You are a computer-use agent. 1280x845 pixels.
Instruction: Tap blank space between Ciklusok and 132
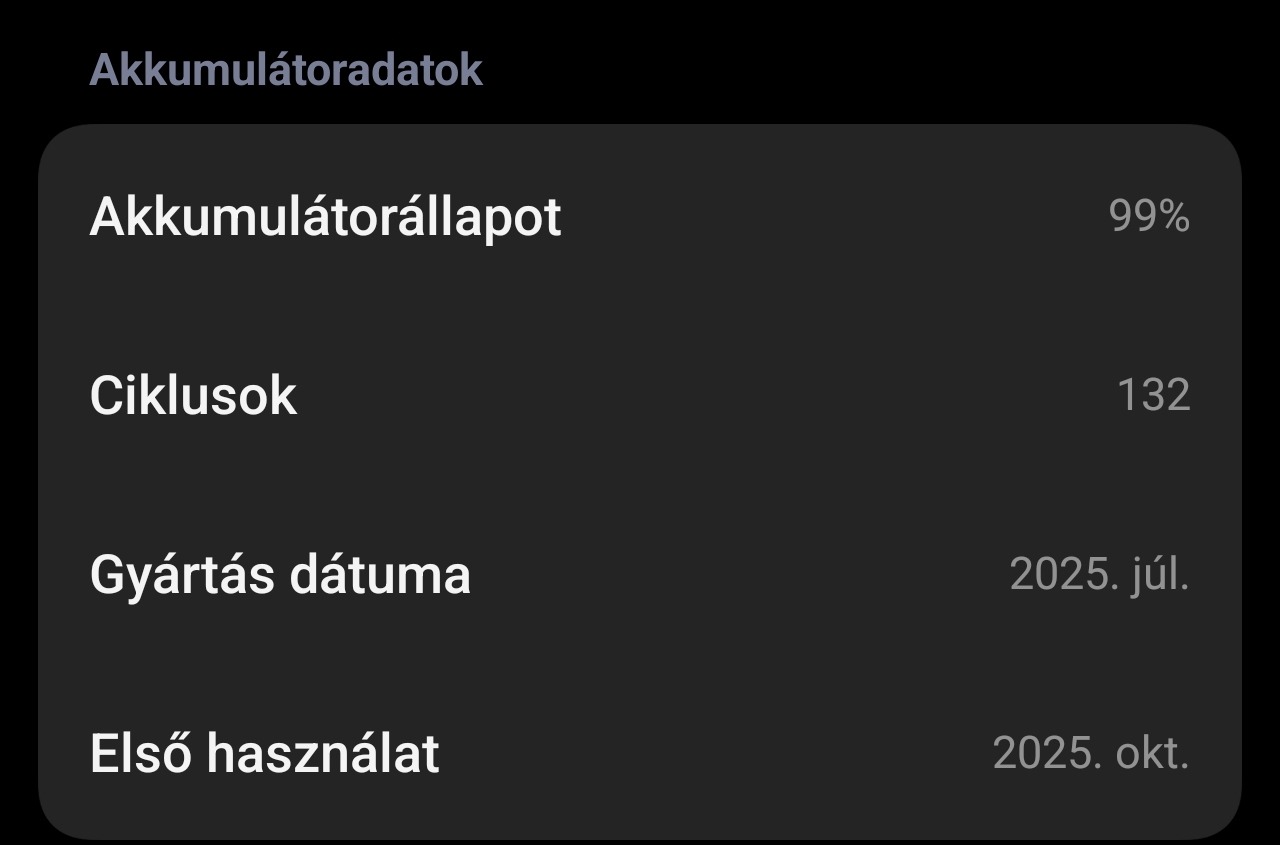[x=700, y=396]
